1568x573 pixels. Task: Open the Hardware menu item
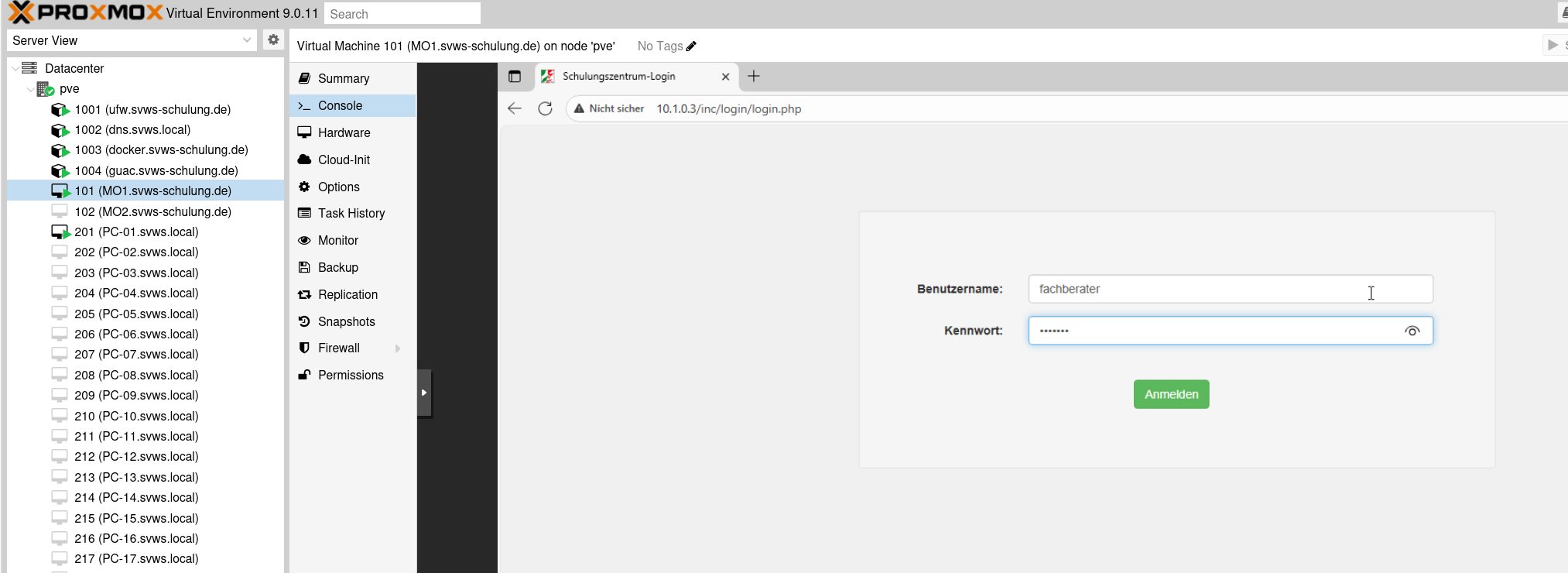pyautogui.click(x=352, y=132)
